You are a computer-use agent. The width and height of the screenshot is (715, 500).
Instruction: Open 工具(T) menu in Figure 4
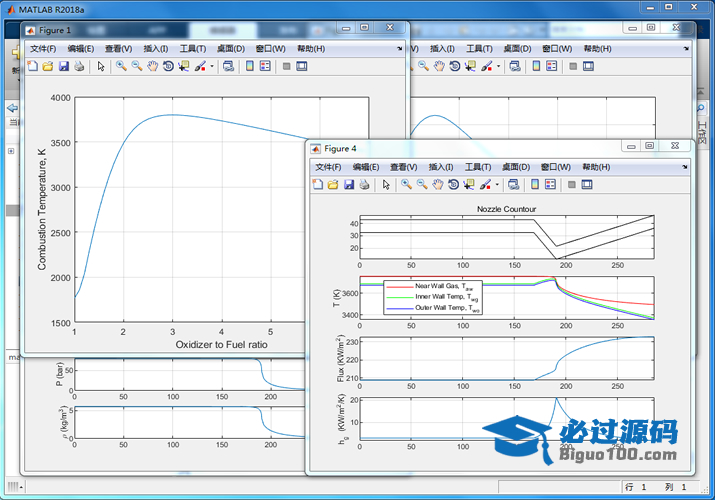(x=478, y=167)
